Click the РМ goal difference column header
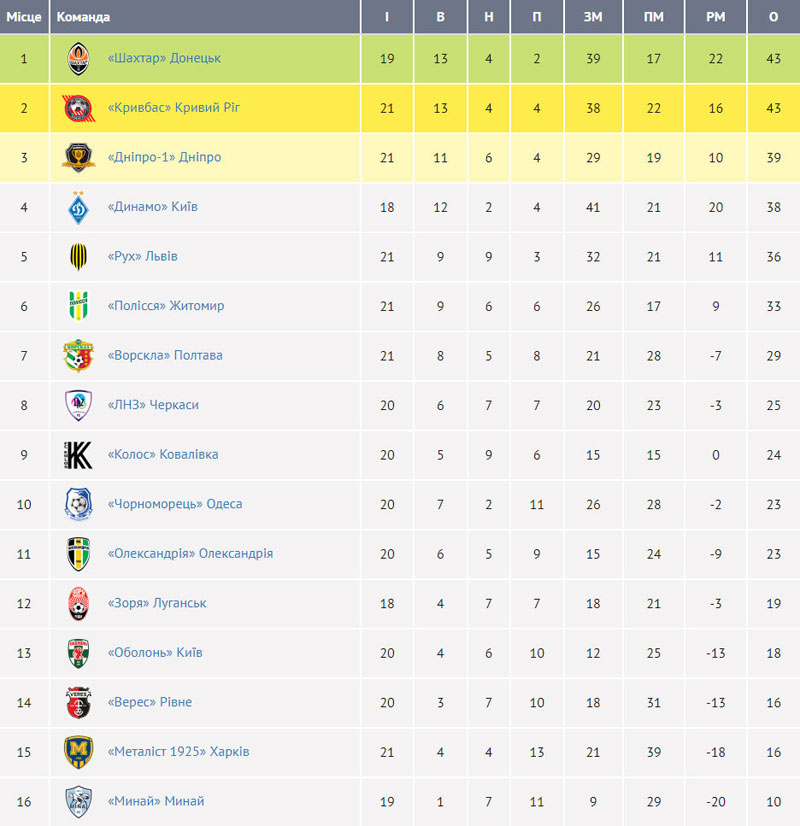The width and height of the screenshot is (800, 826). click(x=715, y=17)
